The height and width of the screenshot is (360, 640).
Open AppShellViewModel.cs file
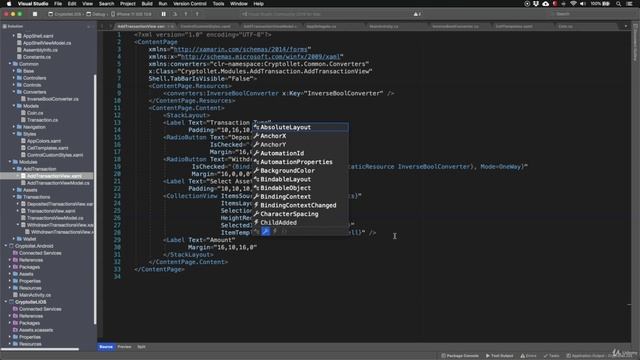[47, 43]
